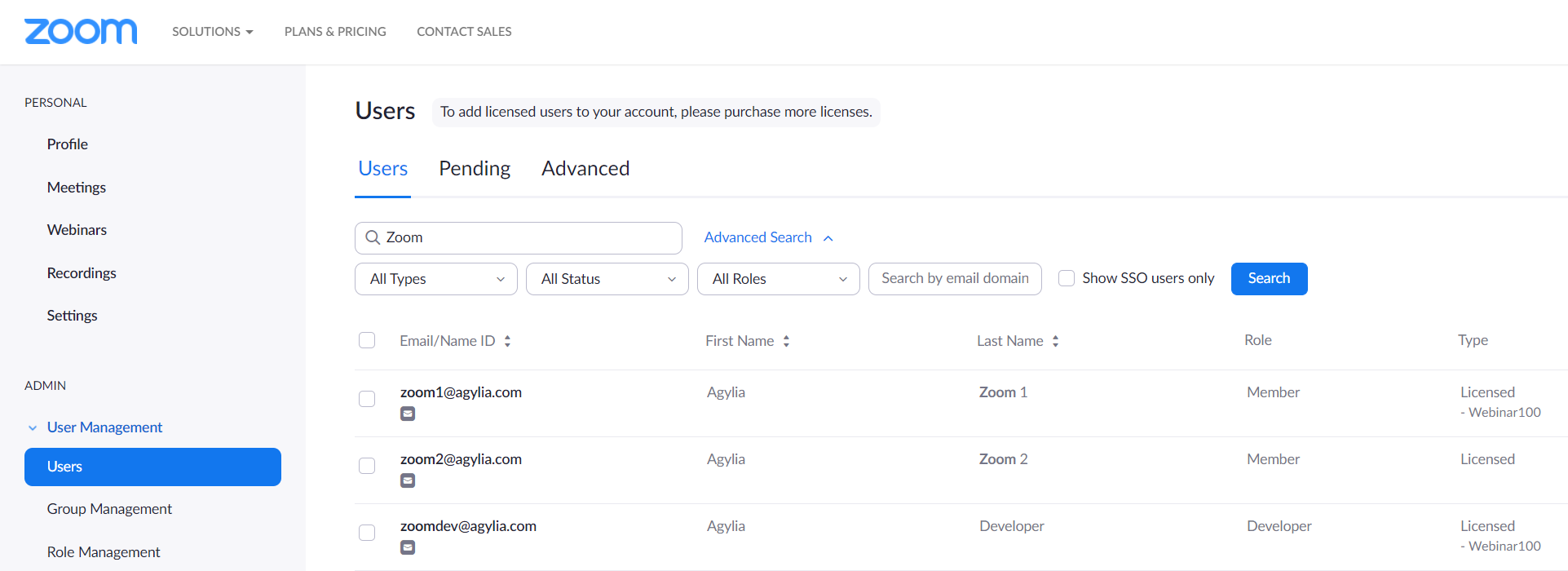Click the First Name column header
The height and width of the screenshot is (571, 1568).
(x=740, y=341)
